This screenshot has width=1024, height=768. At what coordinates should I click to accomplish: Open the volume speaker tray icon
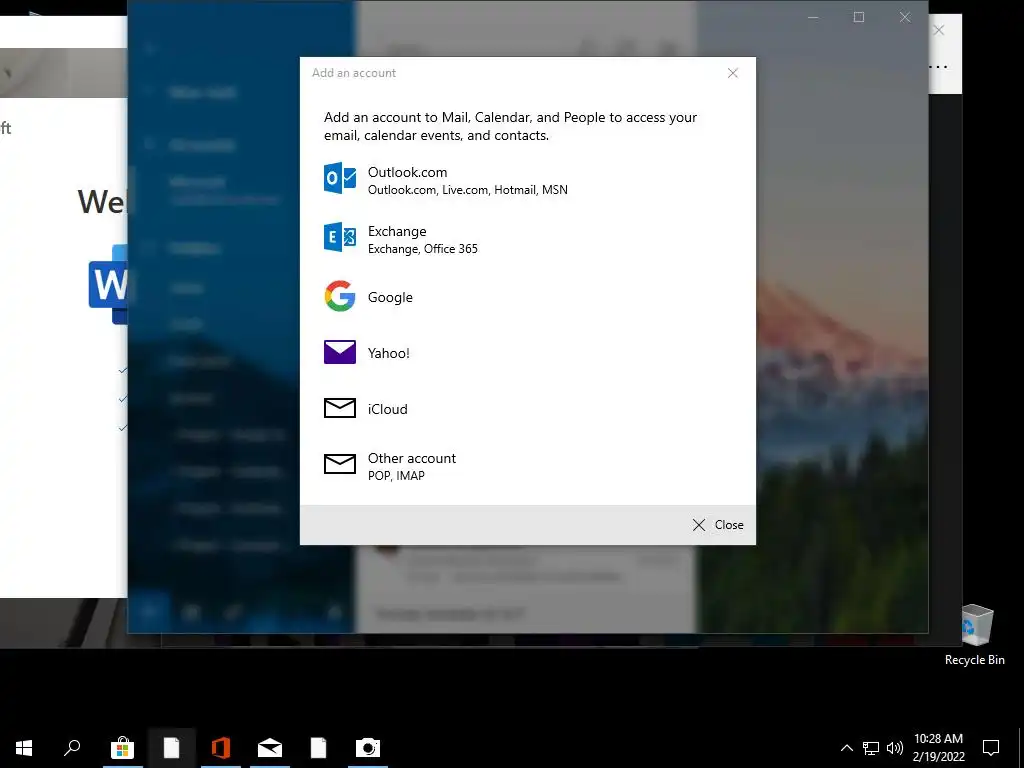pyautogui.click(x=895, y=748)
